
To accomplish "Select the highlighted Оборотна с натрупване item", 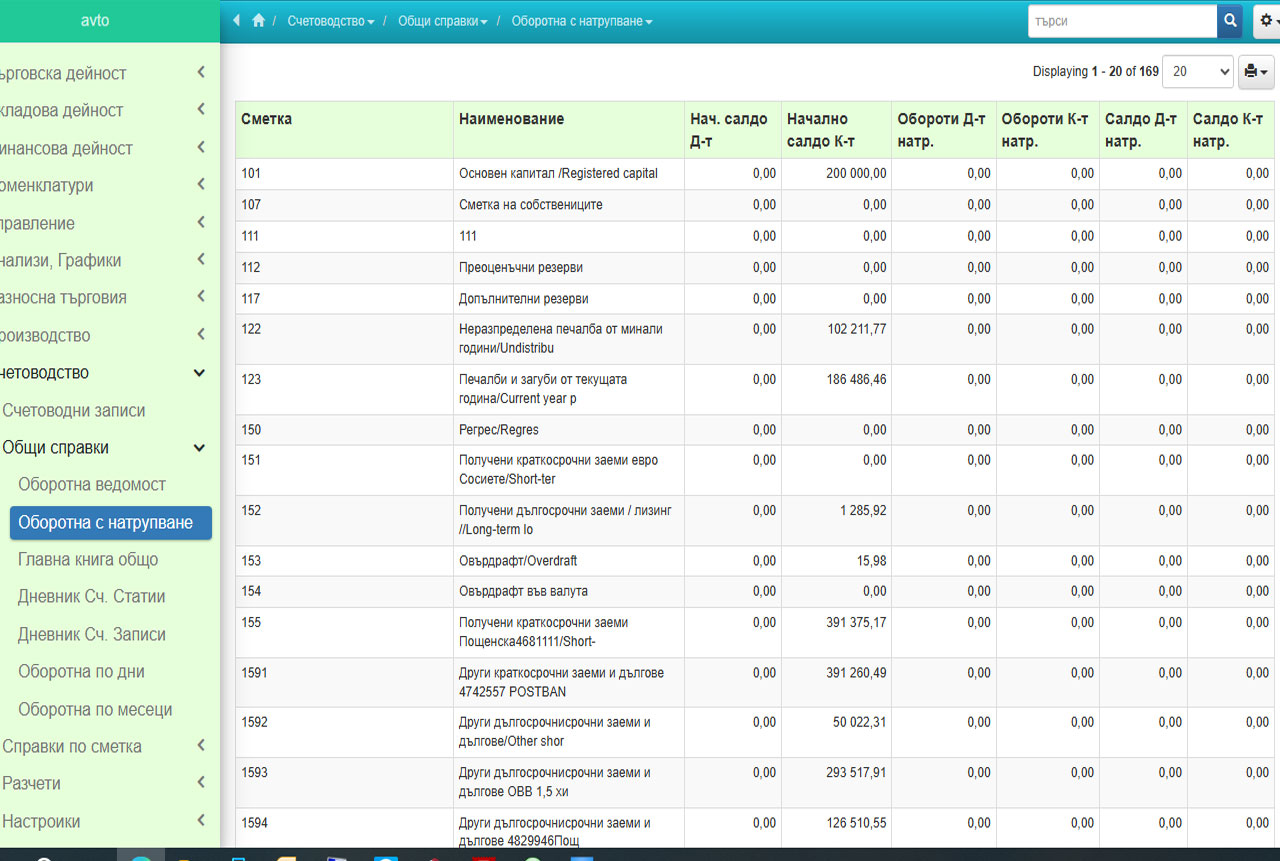I will [111, 523].
